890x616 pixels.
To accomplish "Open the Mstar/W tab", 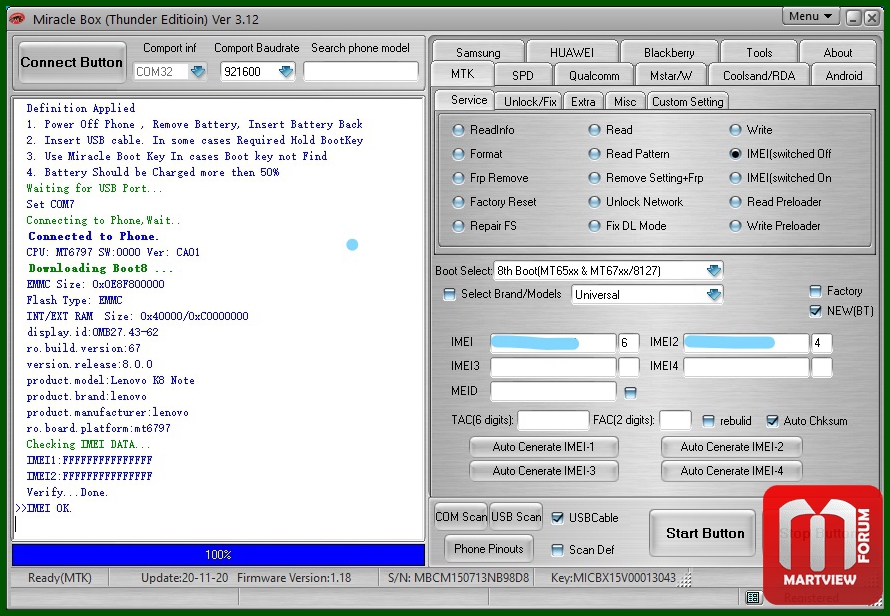I will [671, 76].
